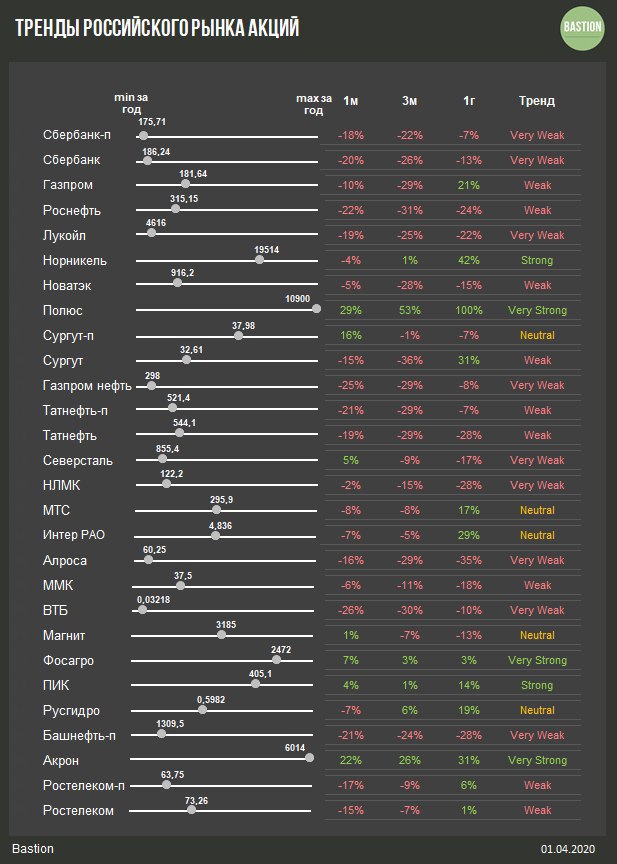
Task: Click the 100% yearly value for Полюс
Action: click(x=469, y=310)
